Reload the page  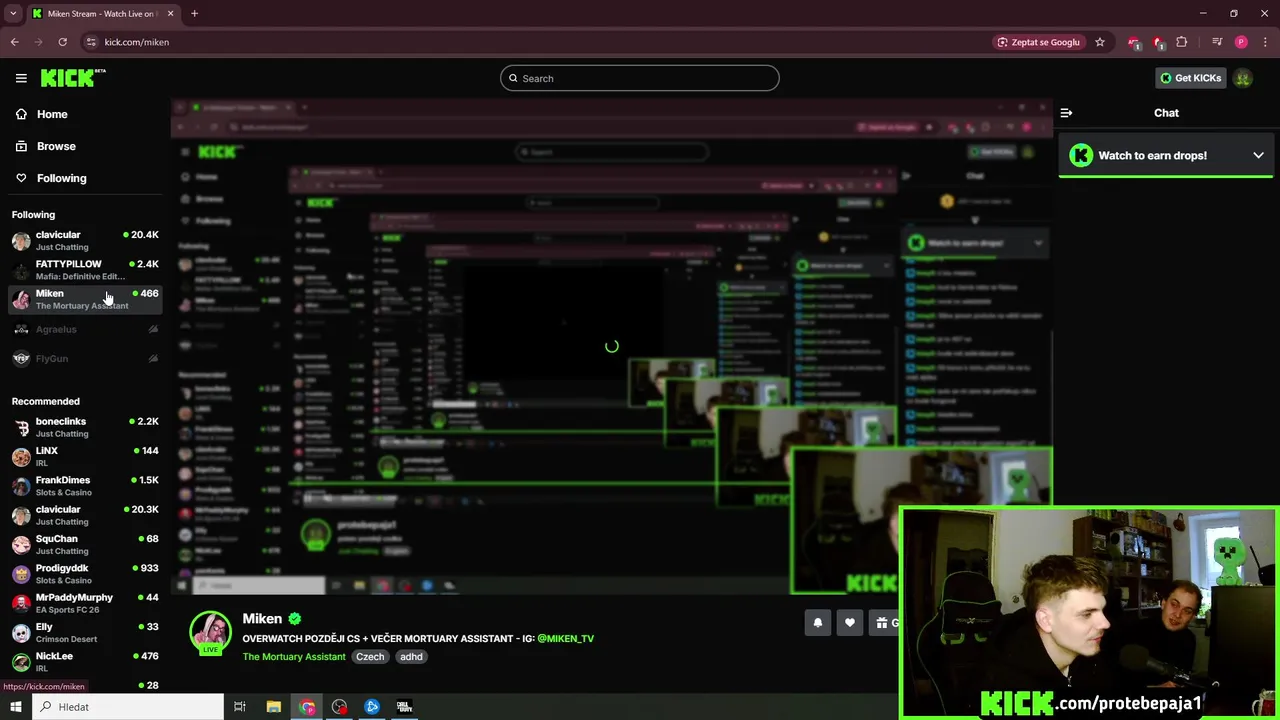tap(62, 42)
